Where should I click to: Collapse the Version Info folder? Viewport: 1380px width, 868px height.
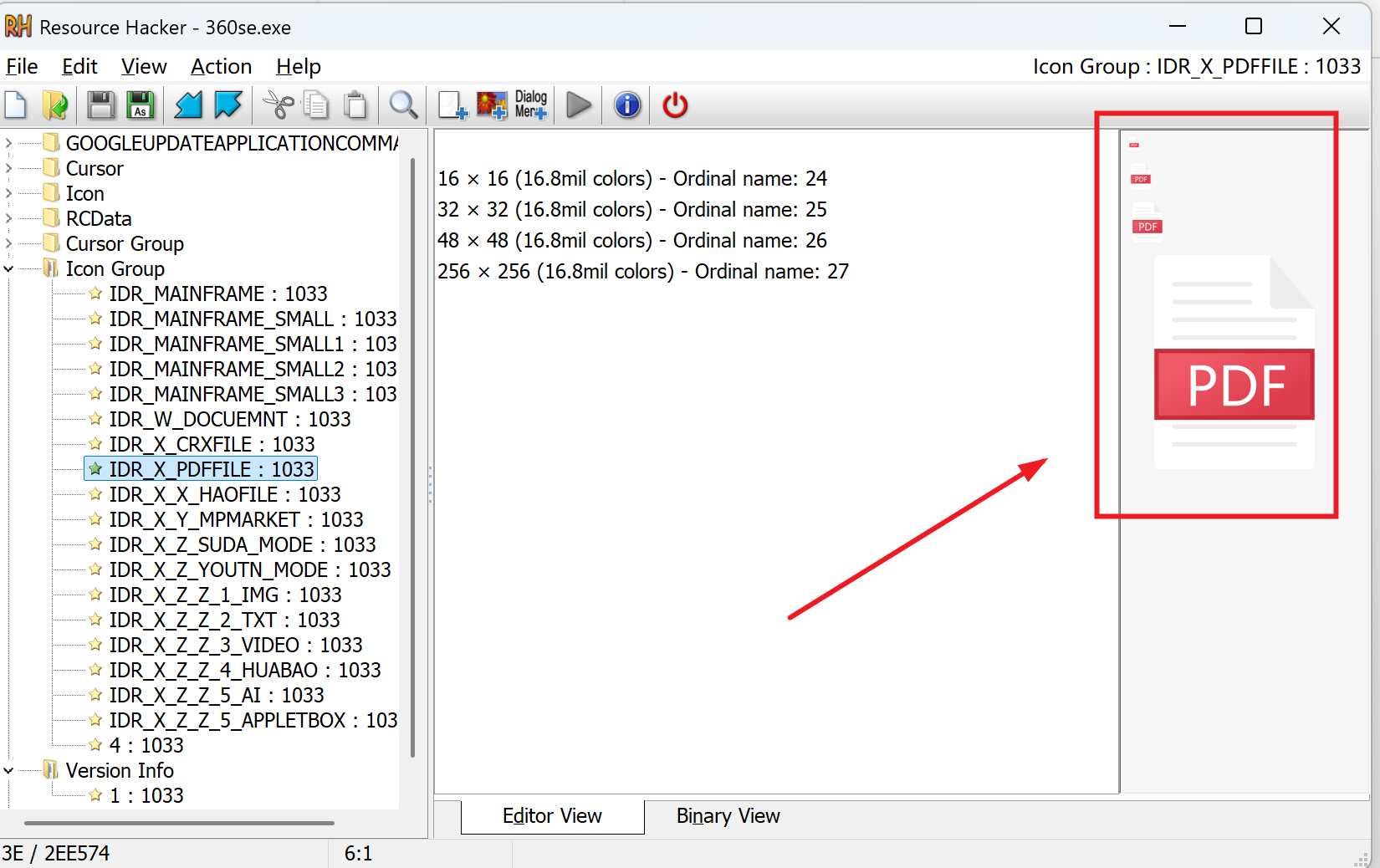click(x=8, y=770)
